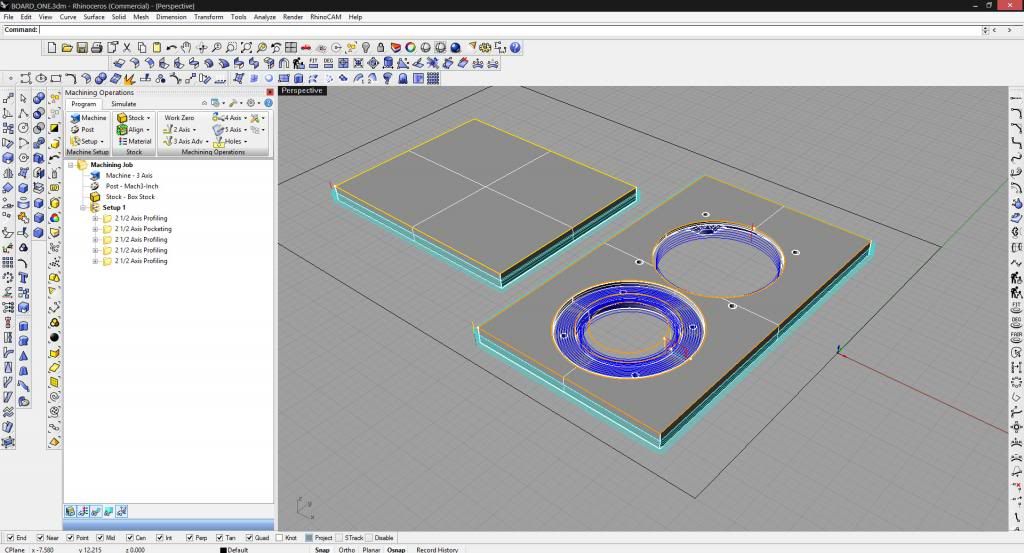Click the blue Render sphere icon
The width and height of the screenshot is (1024, 553).
tap(455, 48)
